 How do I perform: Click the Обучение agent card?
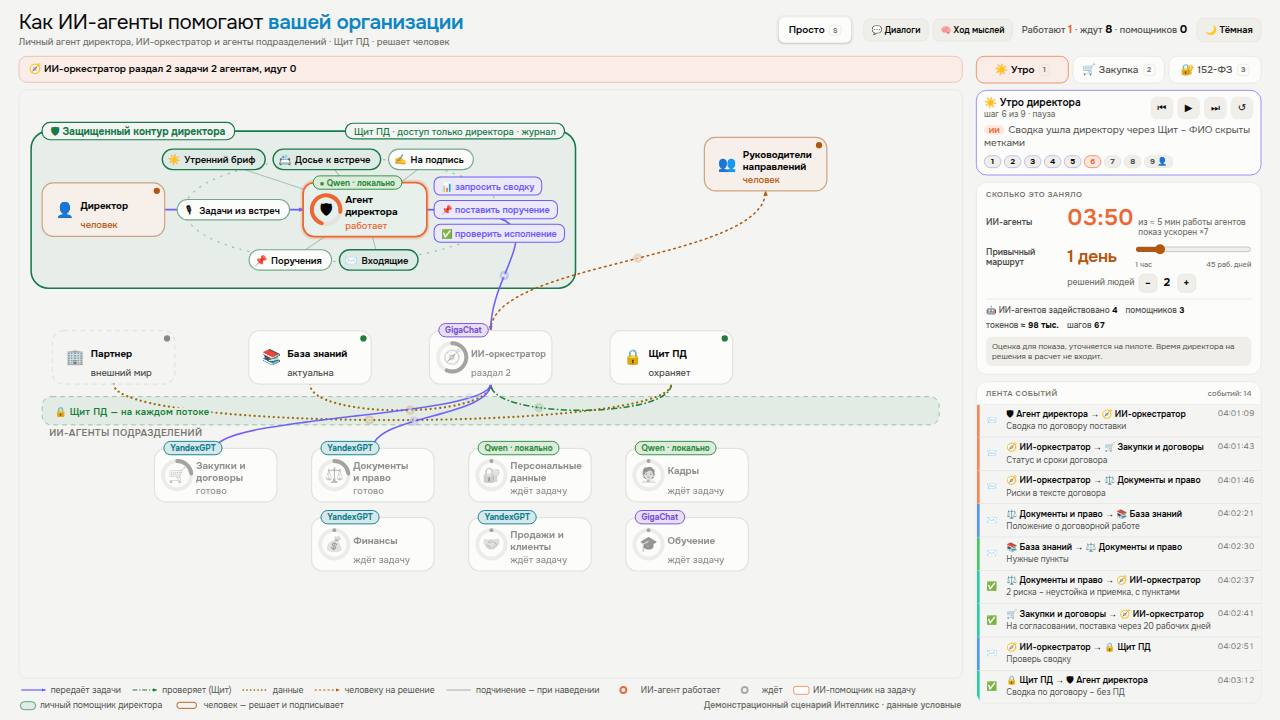pos(687,545)
